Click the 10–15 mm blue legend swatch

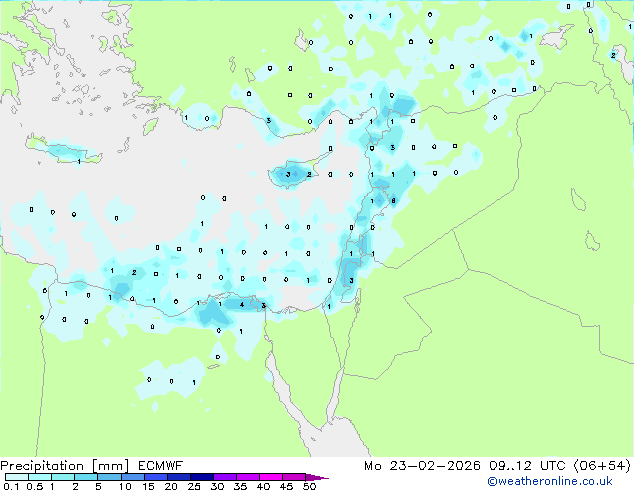[133, 477]
